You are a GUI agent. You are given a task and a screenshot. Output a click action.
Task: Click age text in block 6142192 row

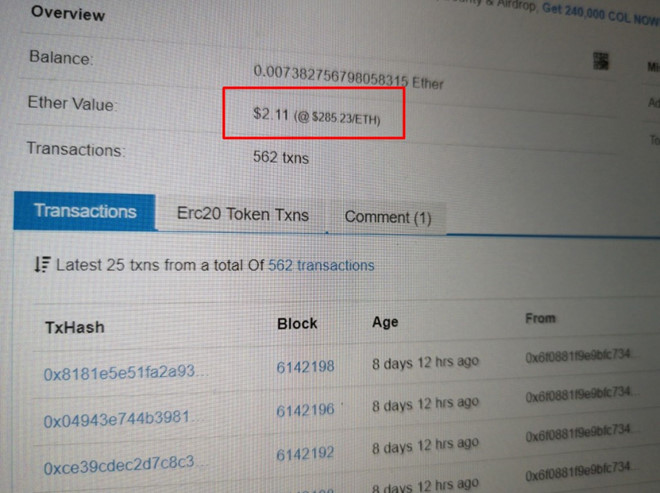click(x=426, y=445)
